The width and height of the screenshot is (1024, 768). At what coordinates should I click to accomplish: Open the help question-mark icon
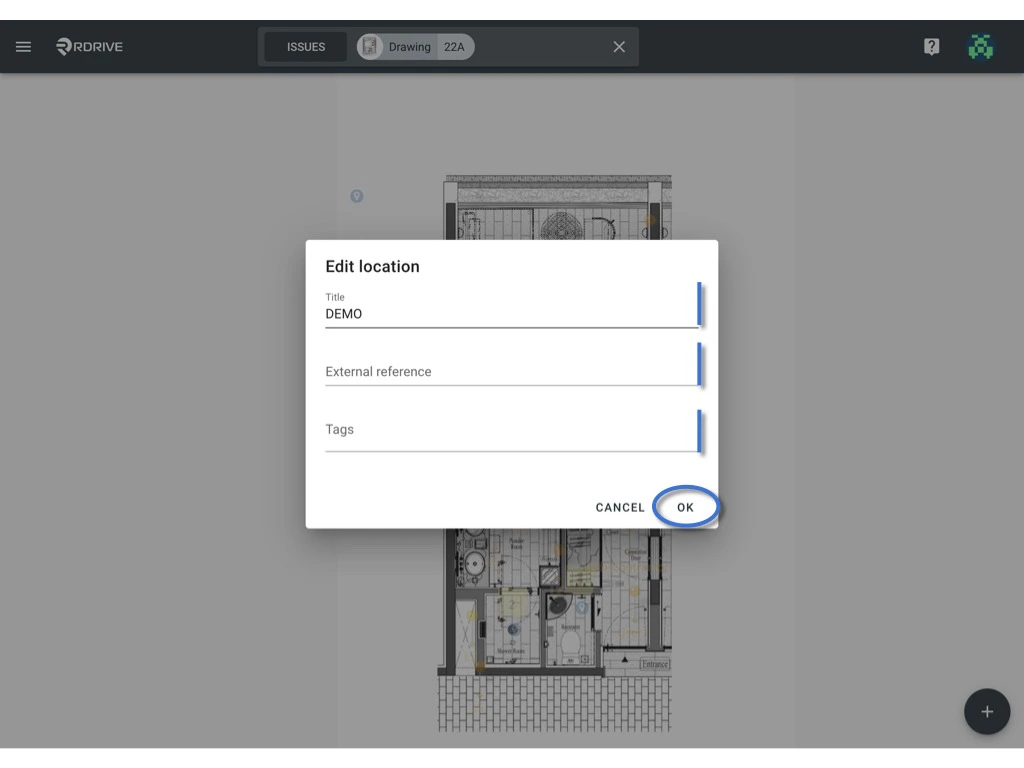tap(931, 46)
